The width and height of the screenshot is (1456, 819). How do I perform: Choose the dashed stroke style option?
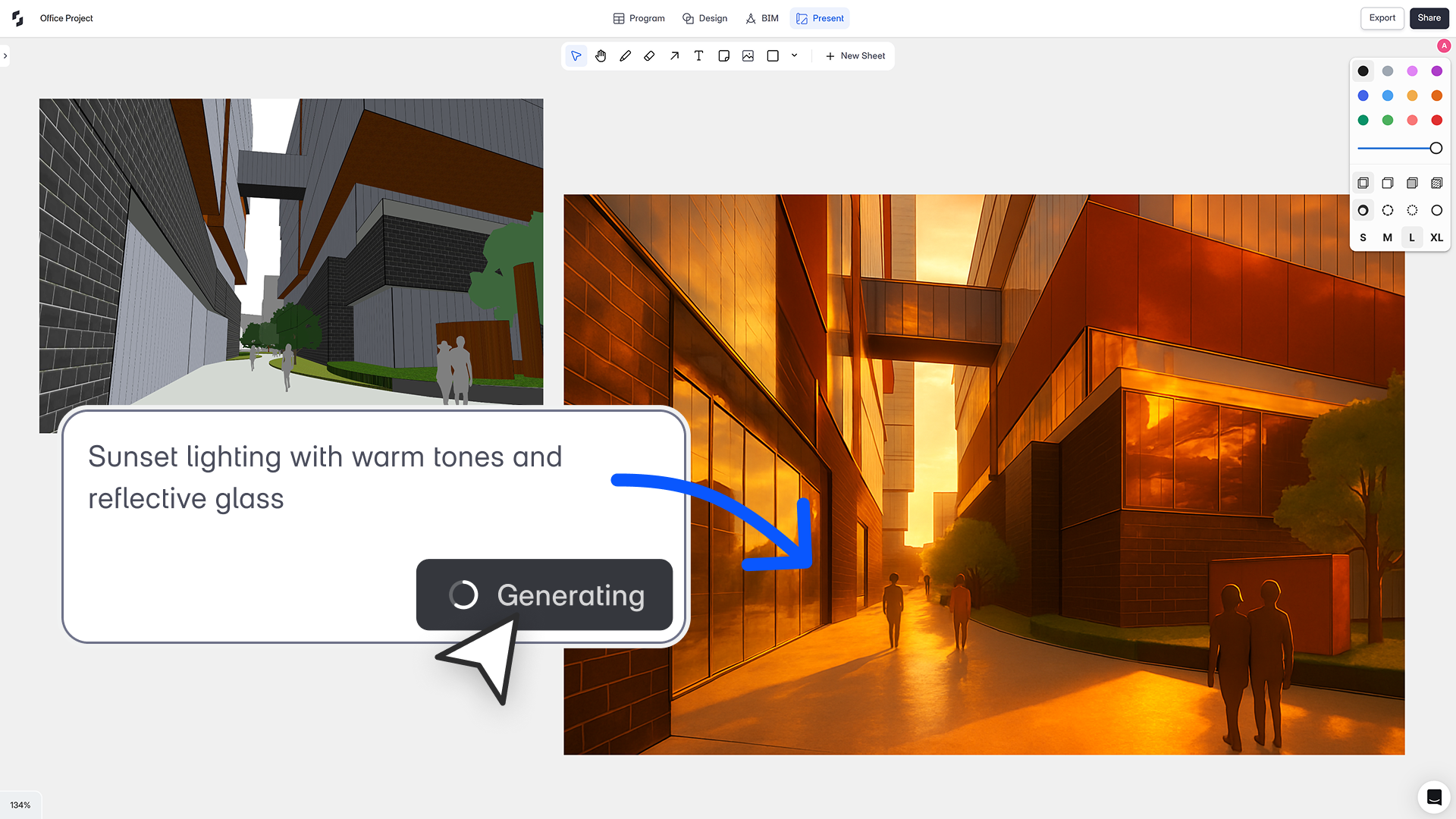coord(1387,210)
